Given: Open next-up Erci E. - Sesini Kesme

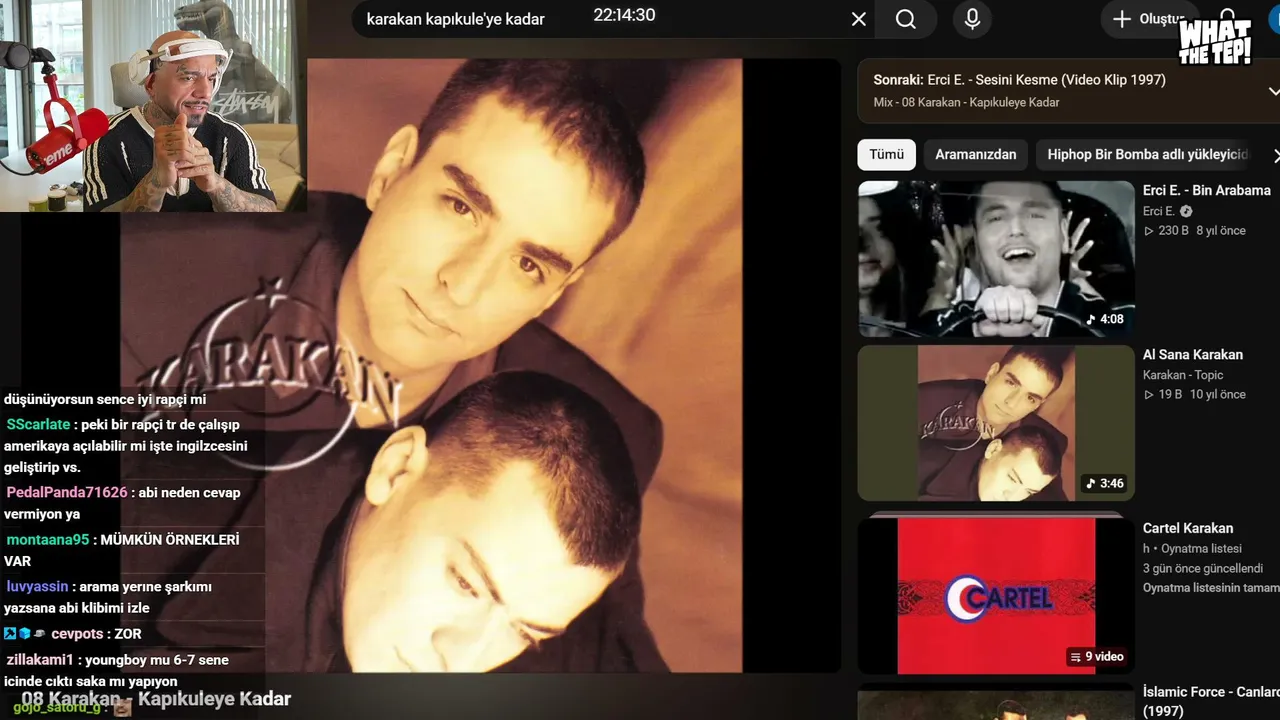Looking at the screenshot, I should [1019, 80].
